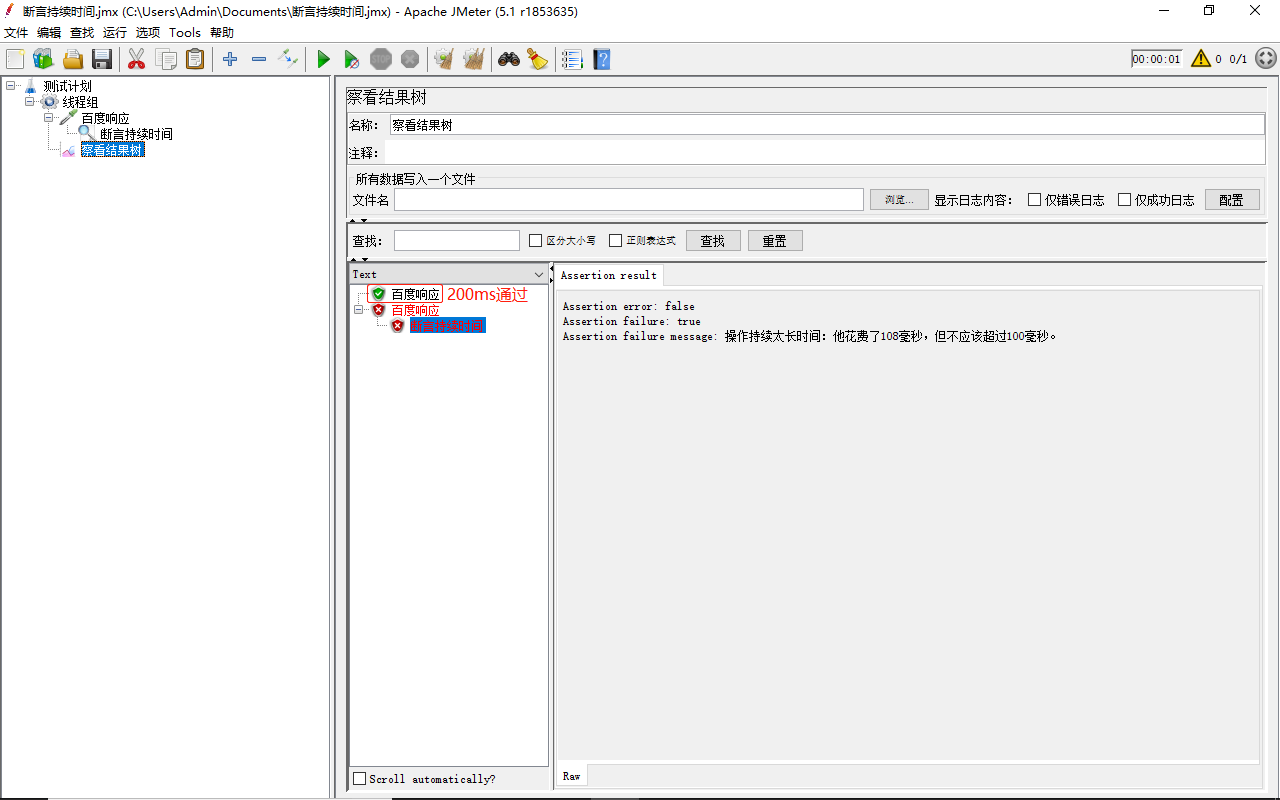Shut down threads with grey X icon
This screenshot has width=1280, height=800.
pos(410,59)
